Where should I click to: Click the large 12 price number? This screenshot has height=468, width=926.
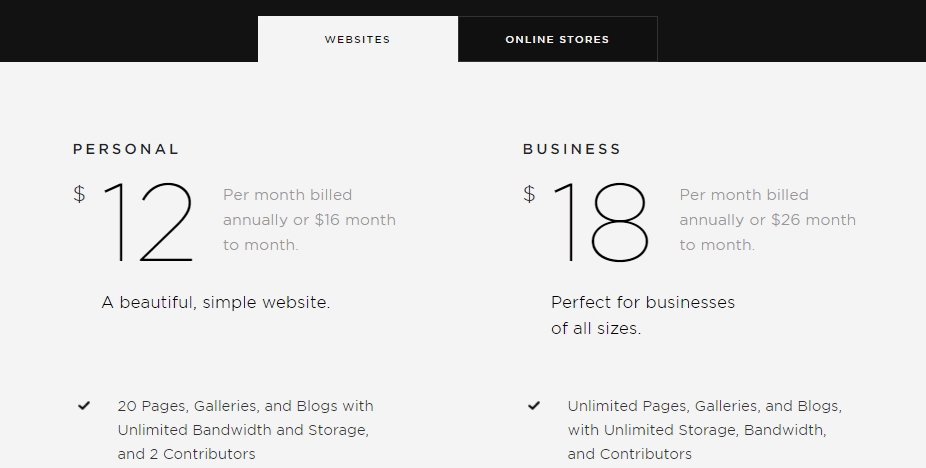(x=148, y=222)
